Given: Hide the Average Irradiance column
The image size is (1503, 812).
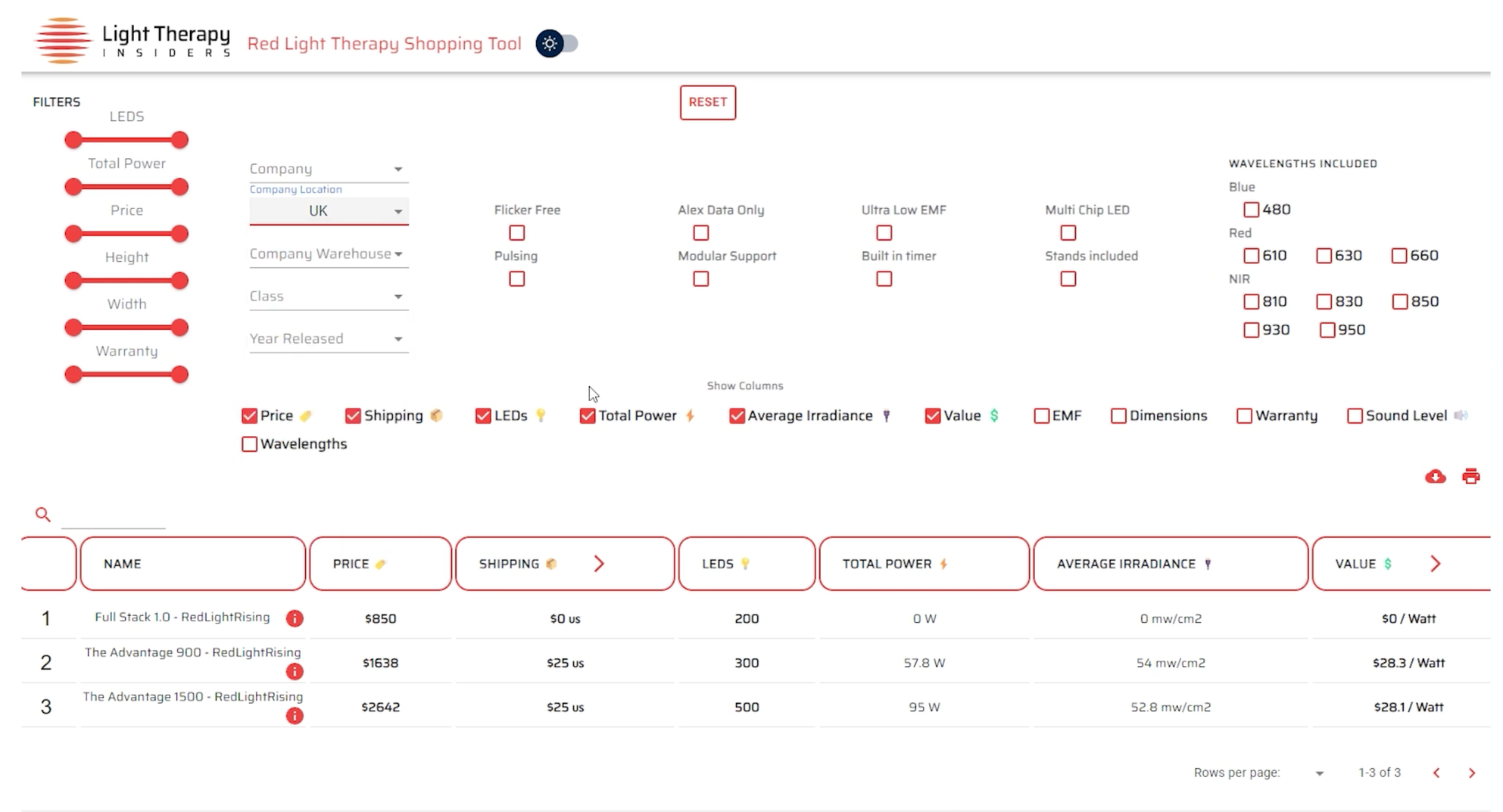Looking at the screenshot, I should [737, 416].
